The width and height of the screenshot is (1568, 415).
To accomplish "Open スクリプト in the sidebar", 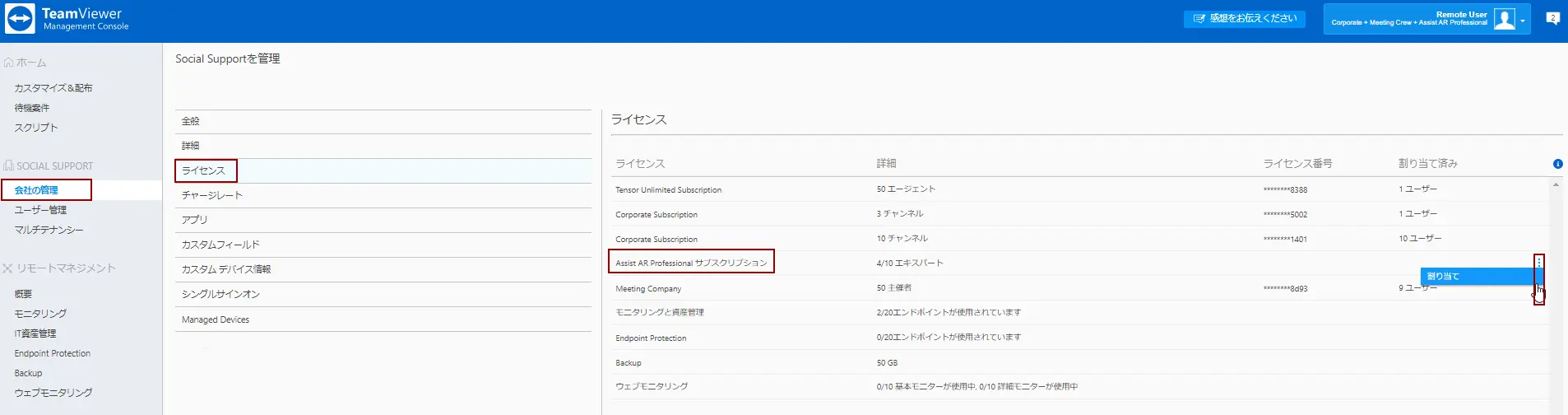I will click(x=36, y=128).
